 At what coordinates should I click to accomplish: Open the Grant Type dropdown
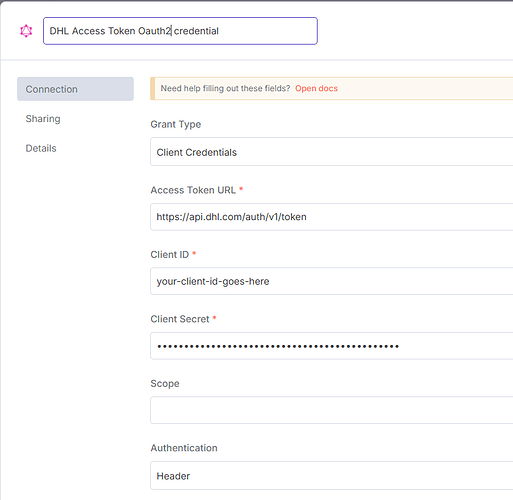pos(332,152)
